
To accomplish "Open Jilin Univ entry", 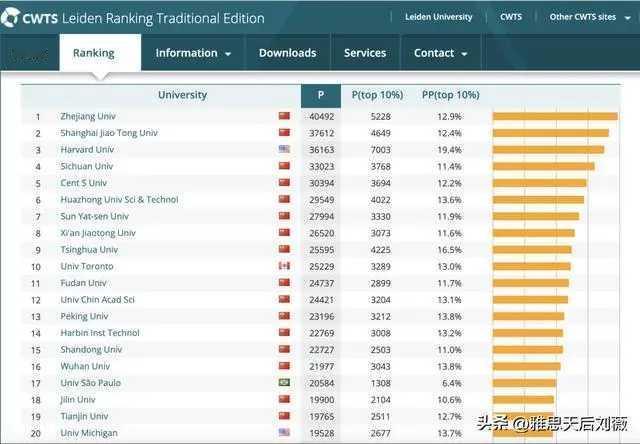I will click(78, 400).
